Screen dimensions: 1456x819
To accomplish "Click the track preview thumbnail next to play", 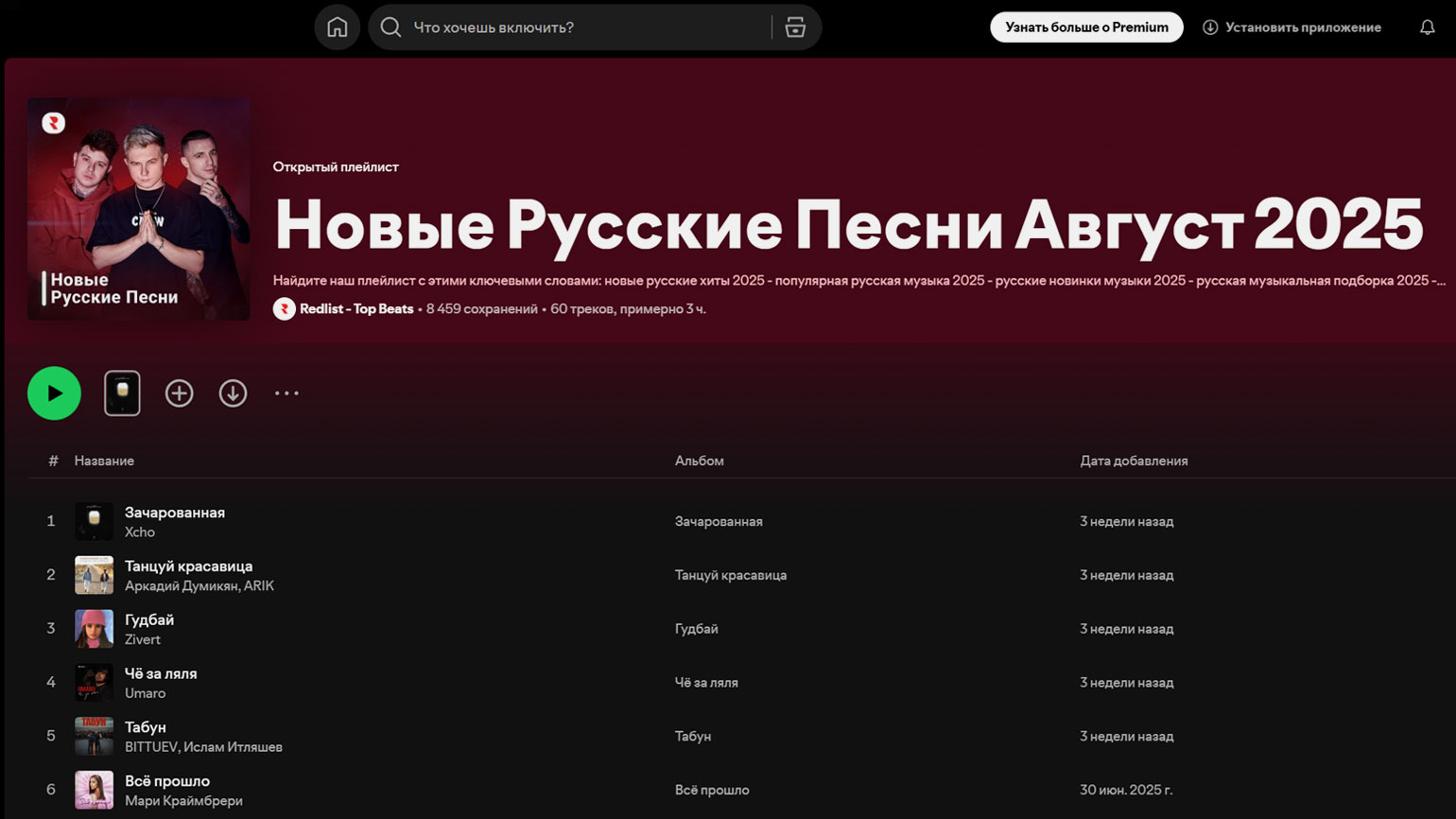I will (x=122, y=393).
